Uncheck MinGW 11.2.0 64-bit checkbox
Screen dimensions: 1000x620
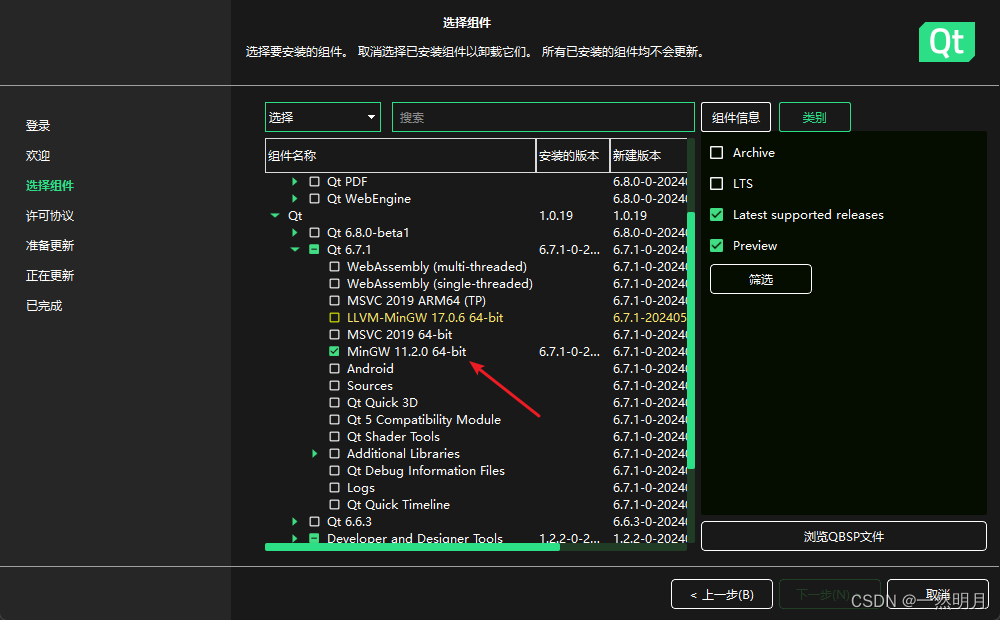(334, 351)
